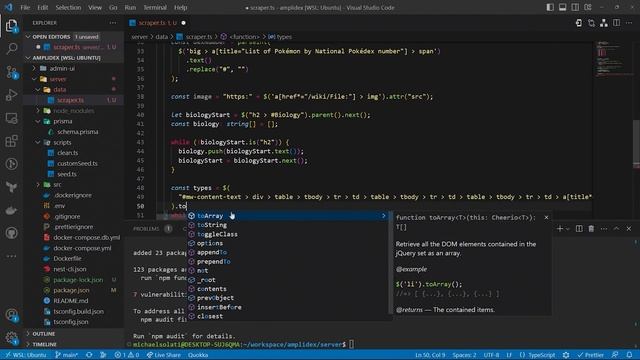This screenshot has width=640, height=360.
Task: Open the Terminal menu
Action: [155, 7]
